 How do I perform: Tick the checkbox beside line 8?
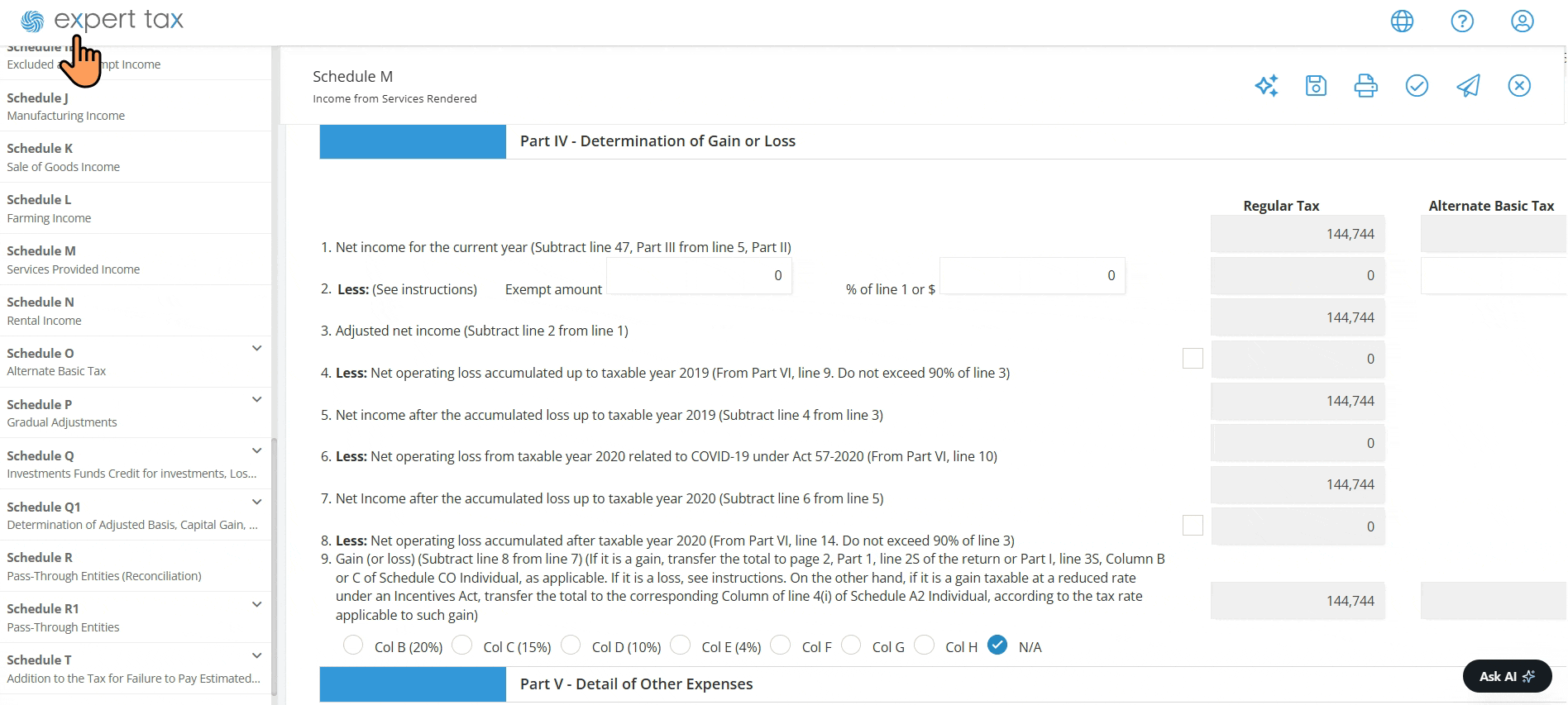coord(1193,526)
